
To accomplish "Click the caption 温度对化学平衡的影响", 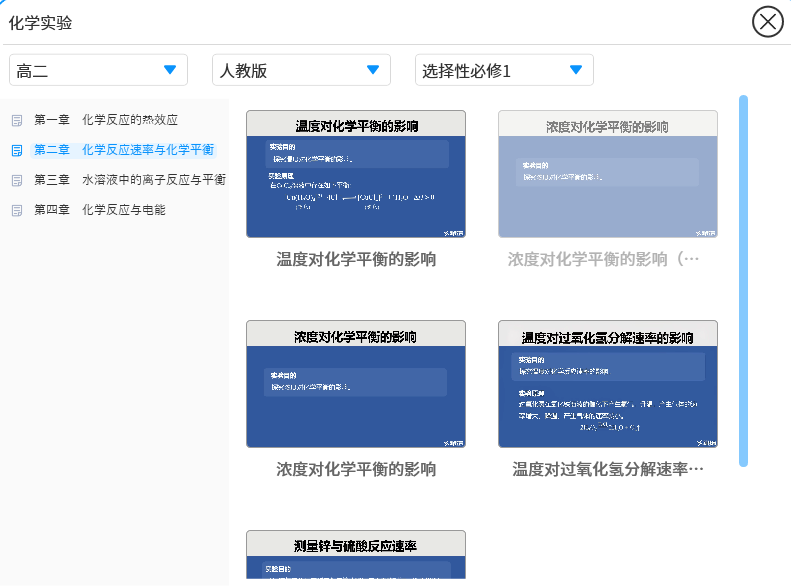I will point(356,259).
